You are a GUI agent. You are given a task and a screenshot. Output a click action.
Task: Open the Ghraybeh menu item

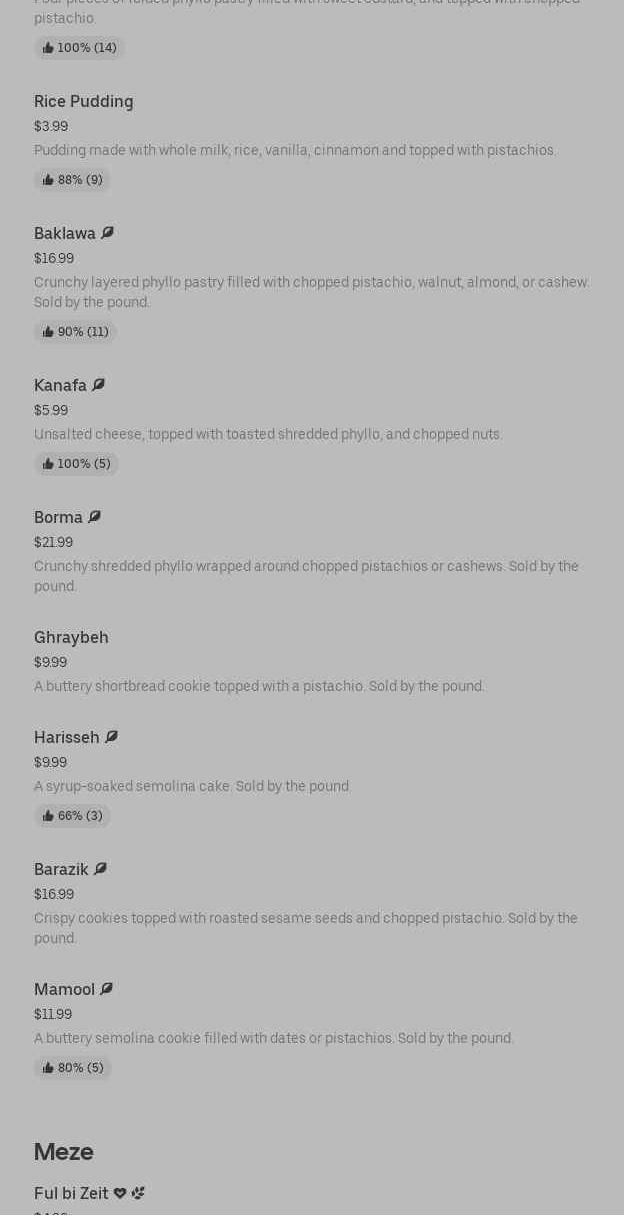(x=71, y=637)
